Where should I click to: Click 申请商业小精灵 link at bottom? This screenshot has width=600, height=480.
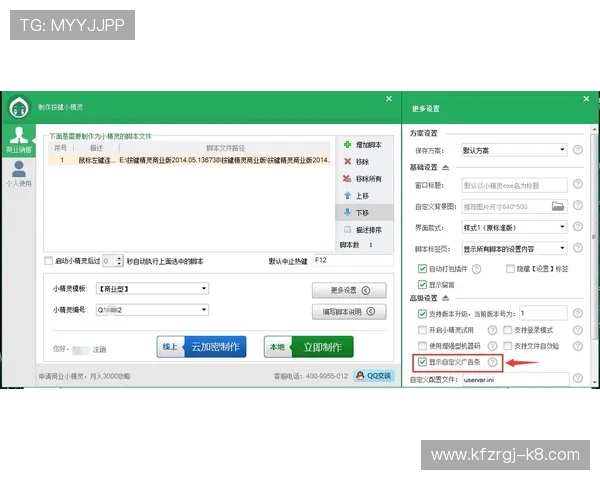pyautogui.click(x=84, y=376)
